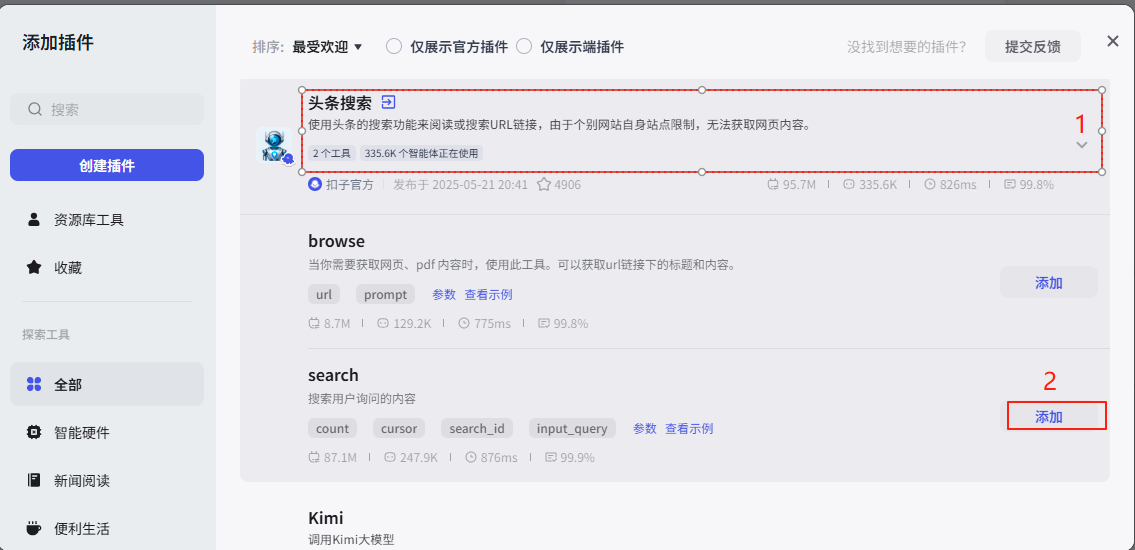
Task: Open 参数 link for browse tool
Action: (444, 295)
